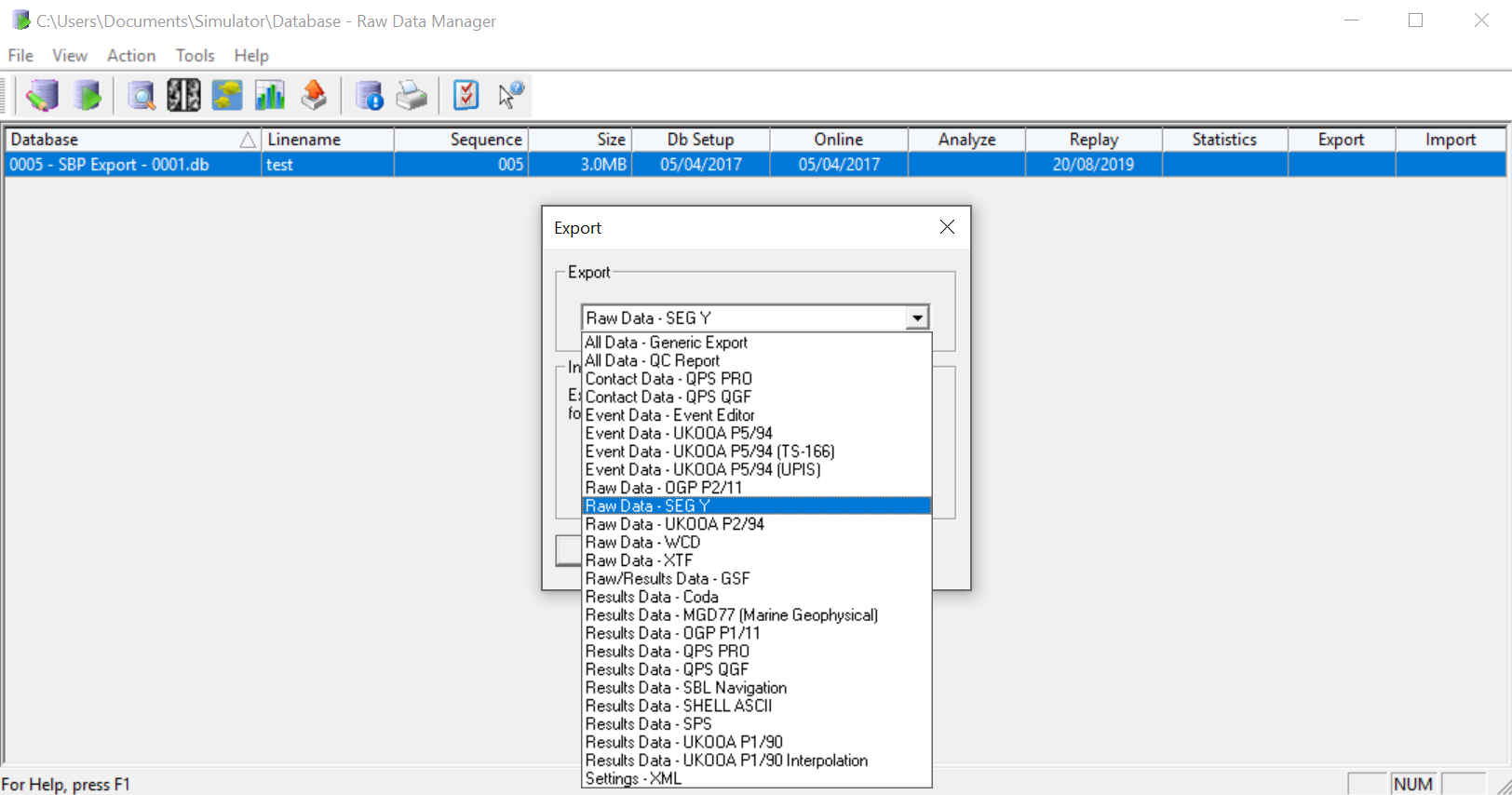Open the Action menu

[130, 56]
